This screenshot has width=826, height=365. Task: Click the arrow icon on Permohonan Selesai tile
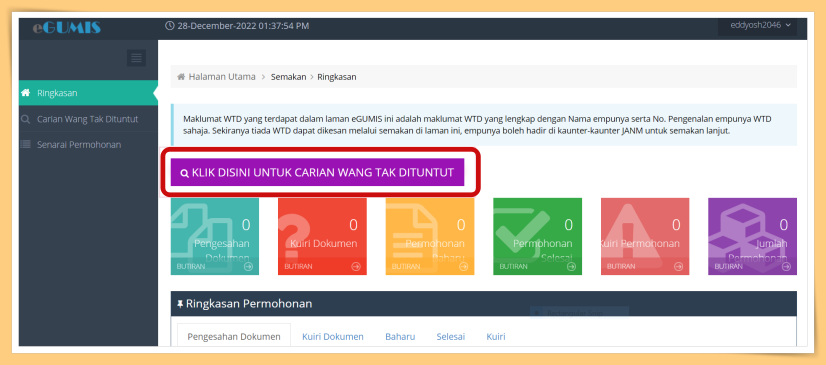pos(571,267)
